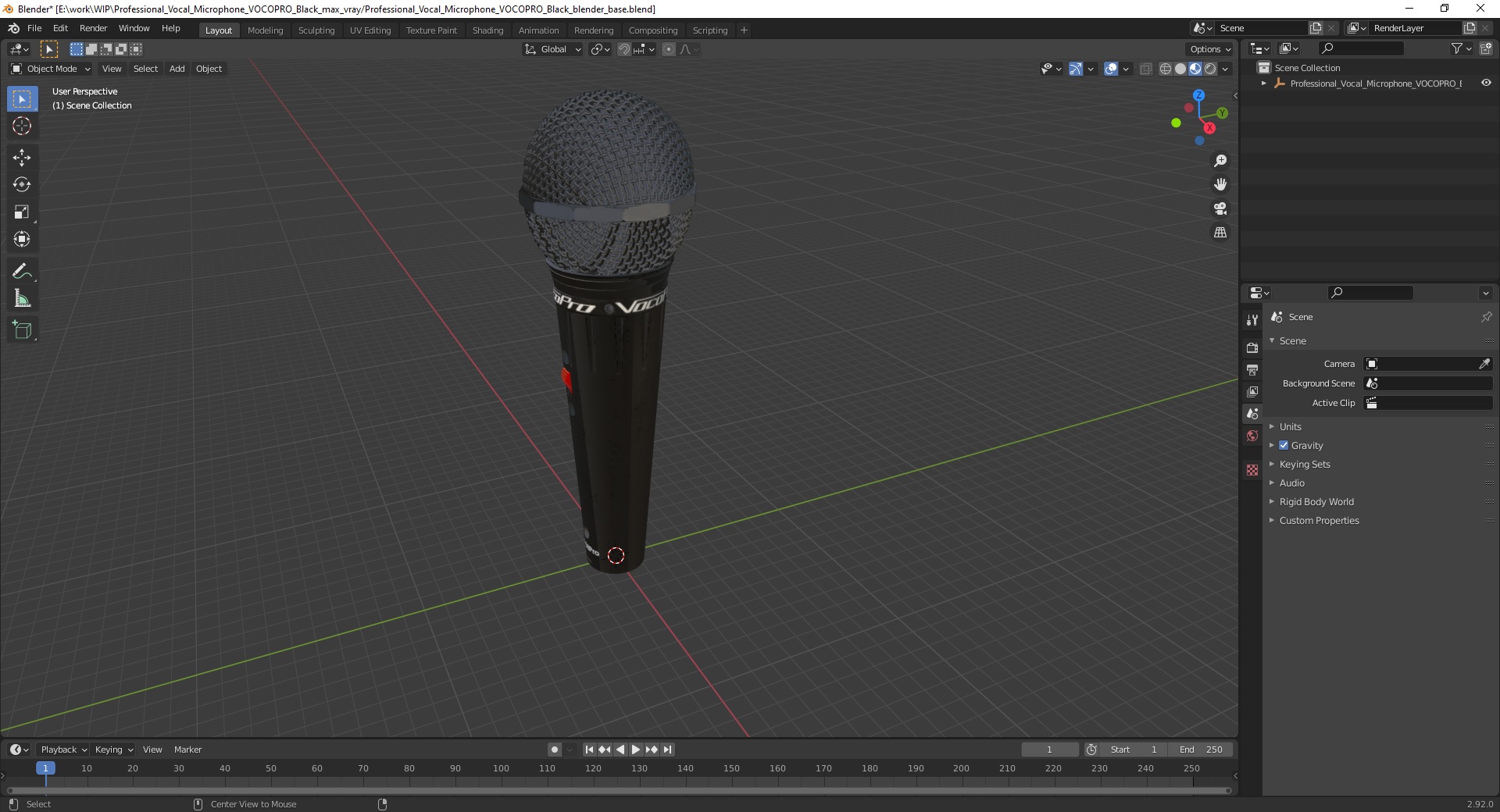
Task: Open the Object Mode dropdown
Action: click(51, 69)
